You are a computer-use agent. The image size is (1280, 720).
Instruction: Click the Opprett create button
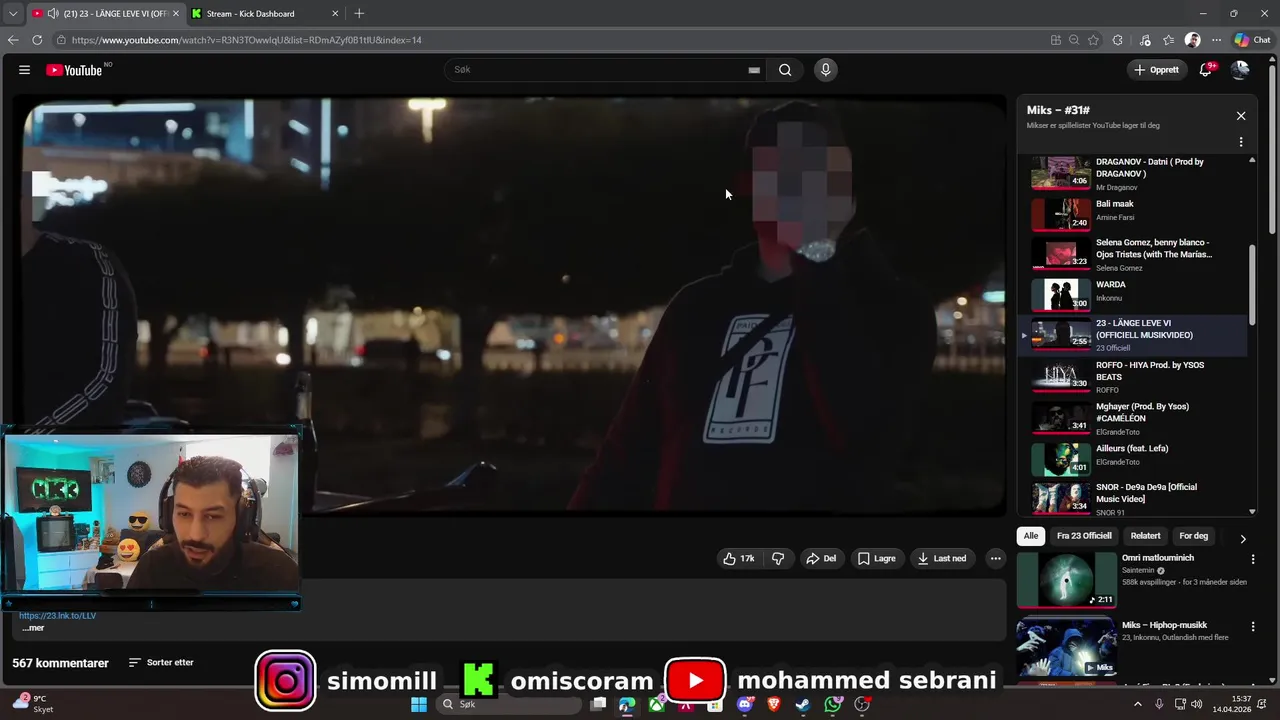tap(1156, 70)
